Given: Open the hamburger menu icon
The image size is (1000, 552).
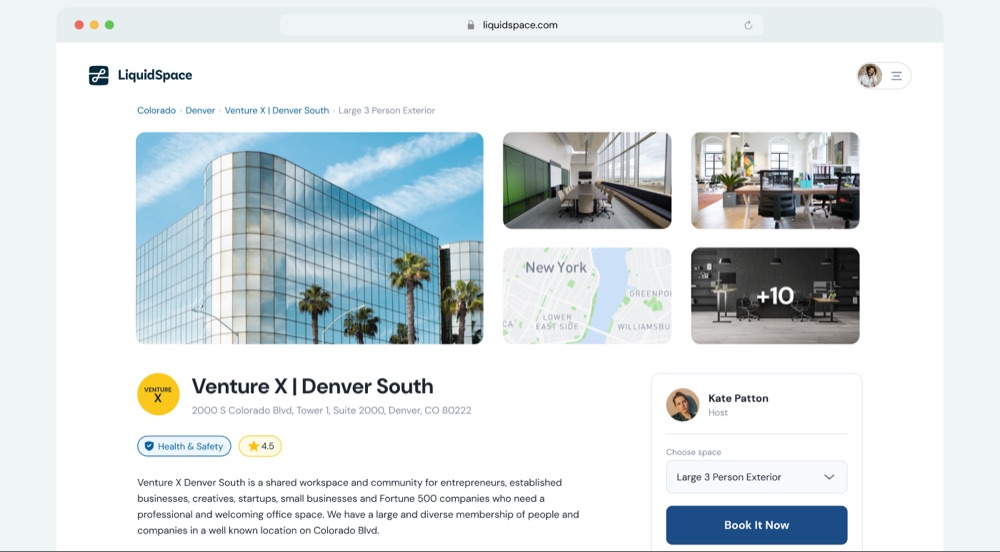Looking at the screenshot, I should (896, 76).
